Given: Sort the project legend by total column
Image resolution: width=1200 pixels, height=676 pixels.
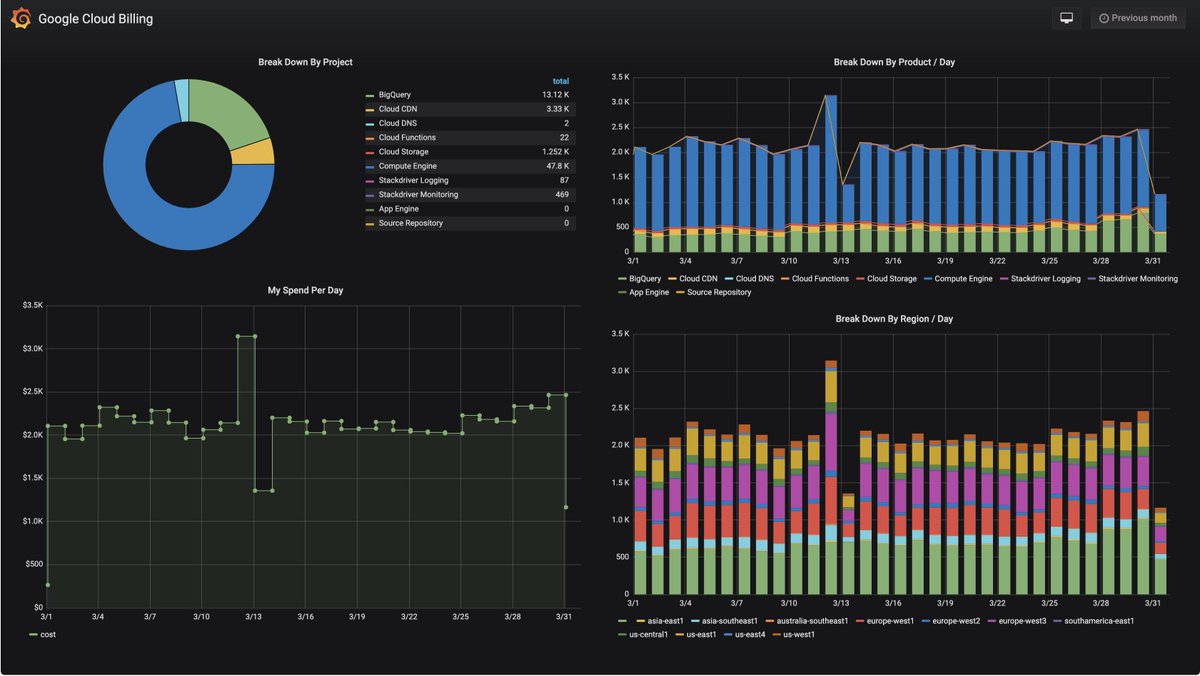Looking at the screenshot, I should pos(560,81).
